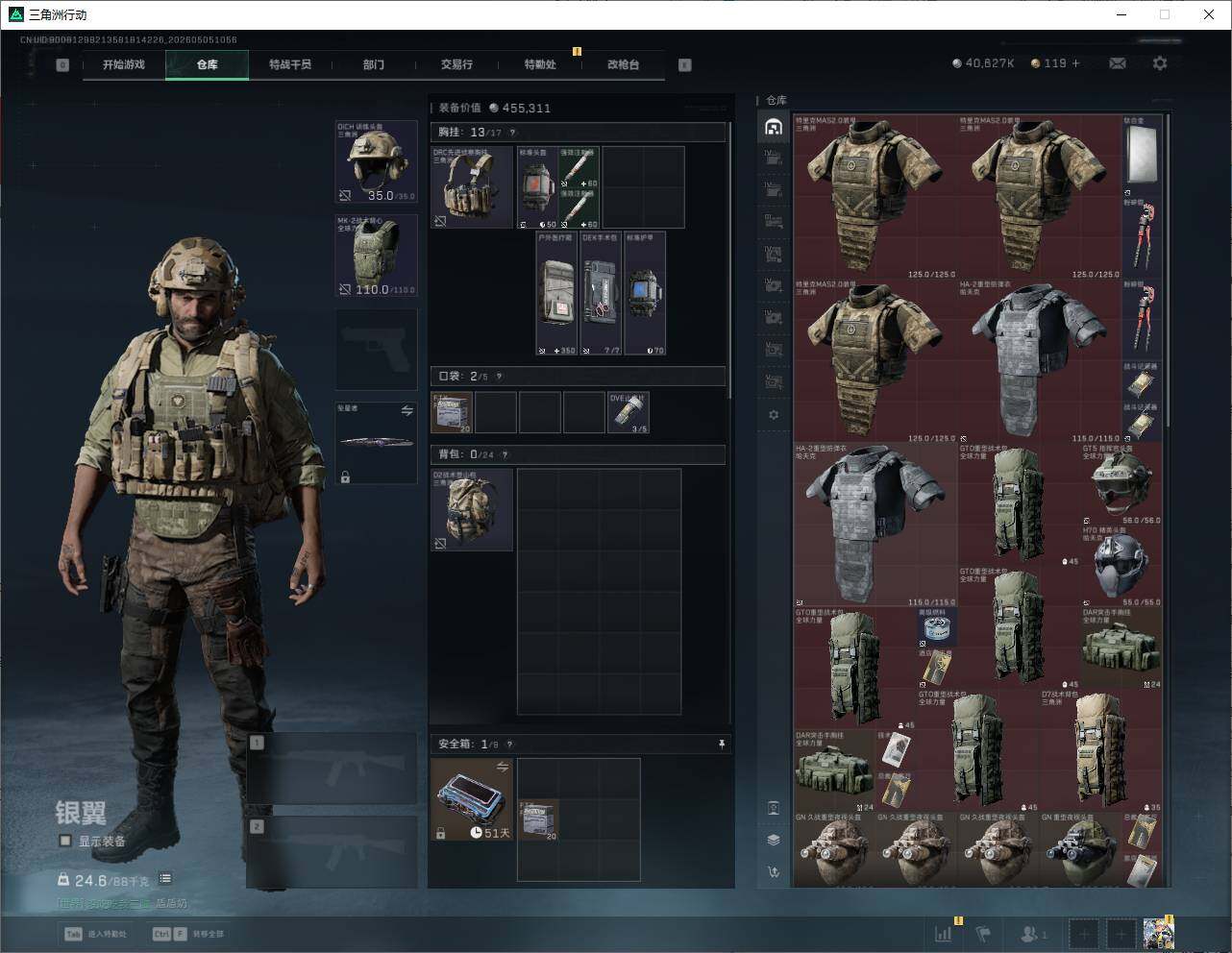Open the storage sidebar settings gear
Screen dimensions: 1232x953
pyautogui.click(x=774, y=415)
